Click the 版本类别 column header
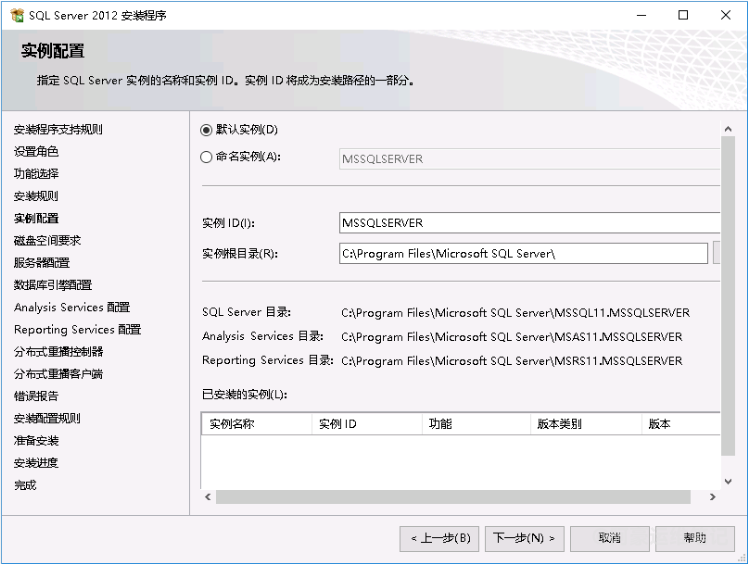Image resolution: width=748 pixels, height=564 pixels. pyautogui.click(x=585, y=424)
